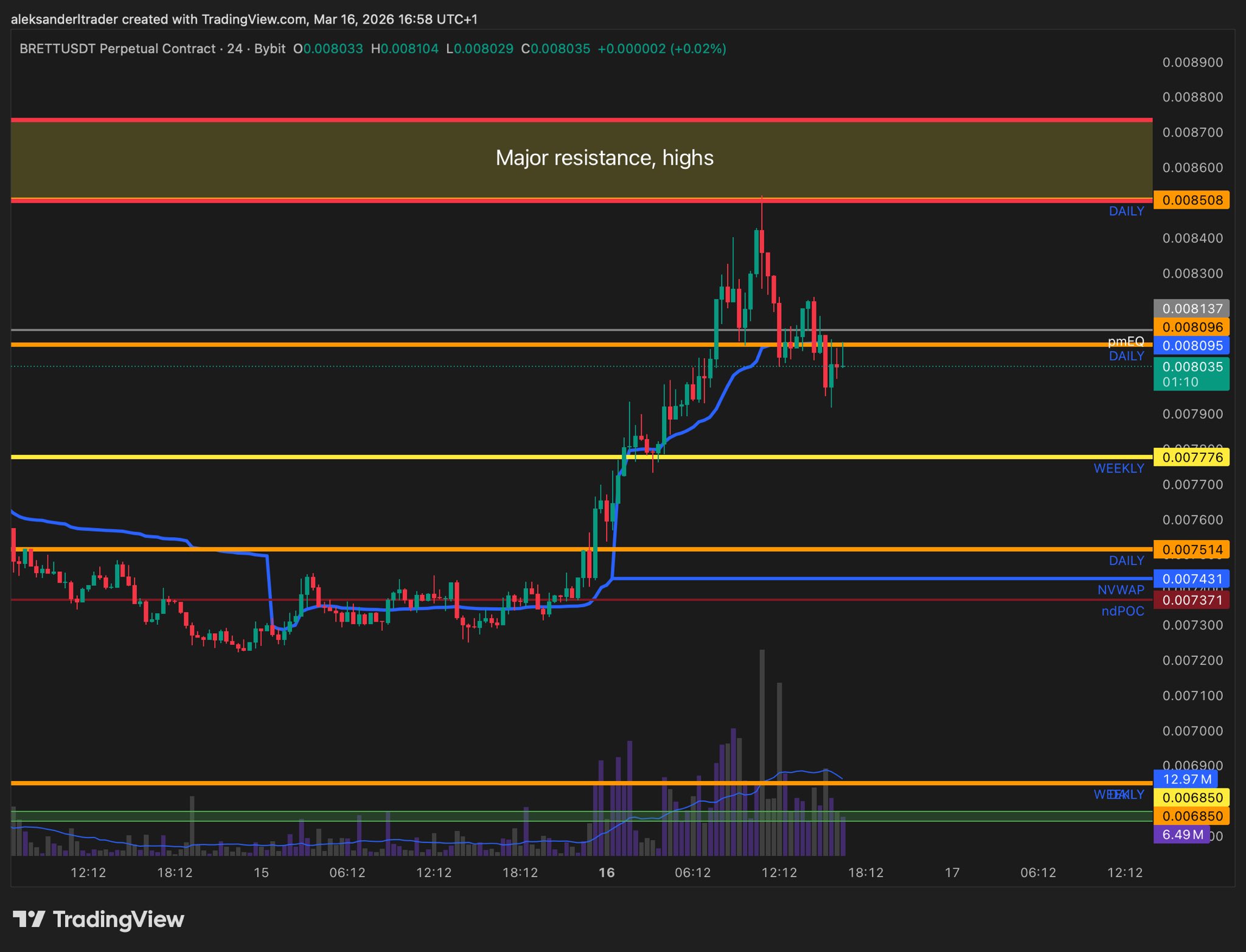Click the orange 0.007514 daily price label
Viewport: 1246px width, 952px height.
1191,550
